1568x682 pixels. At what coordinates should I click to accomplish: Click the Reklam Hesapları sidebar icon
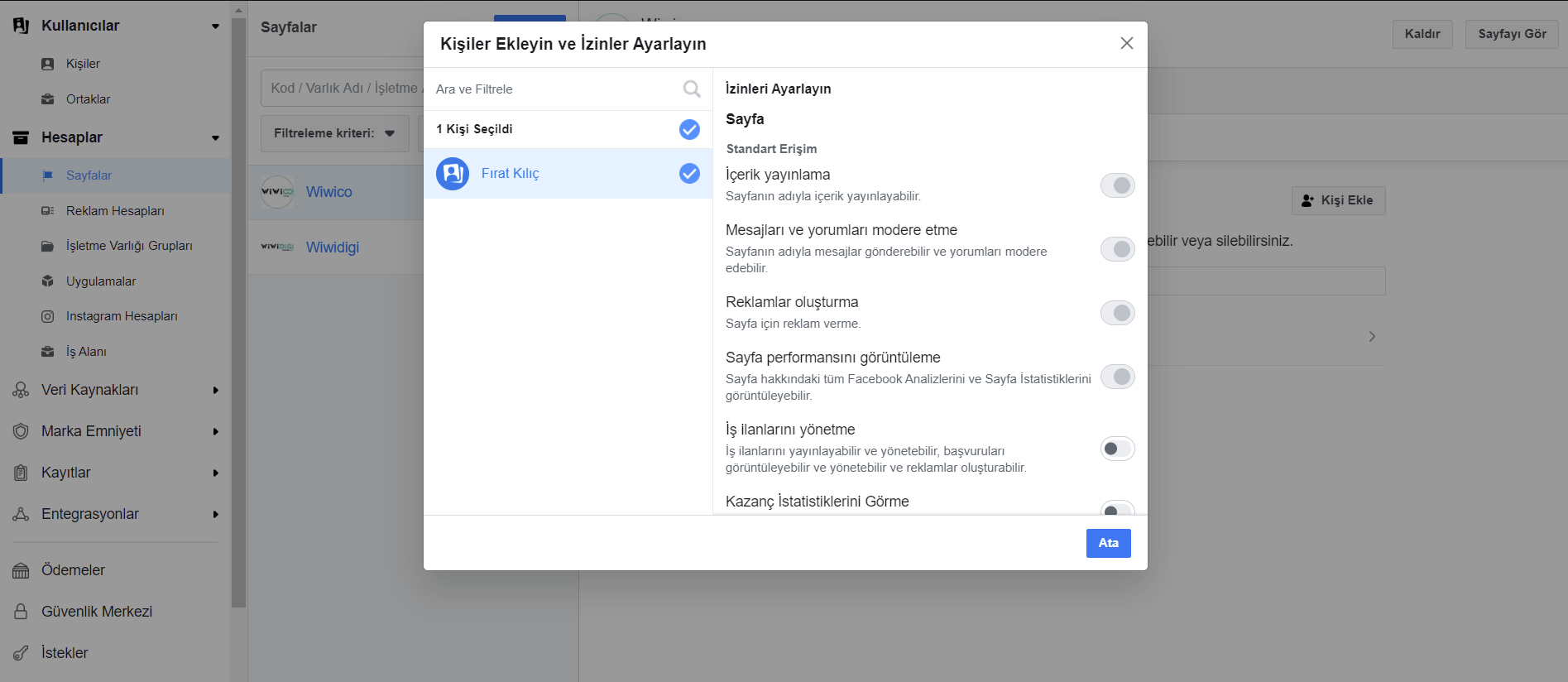48,211
